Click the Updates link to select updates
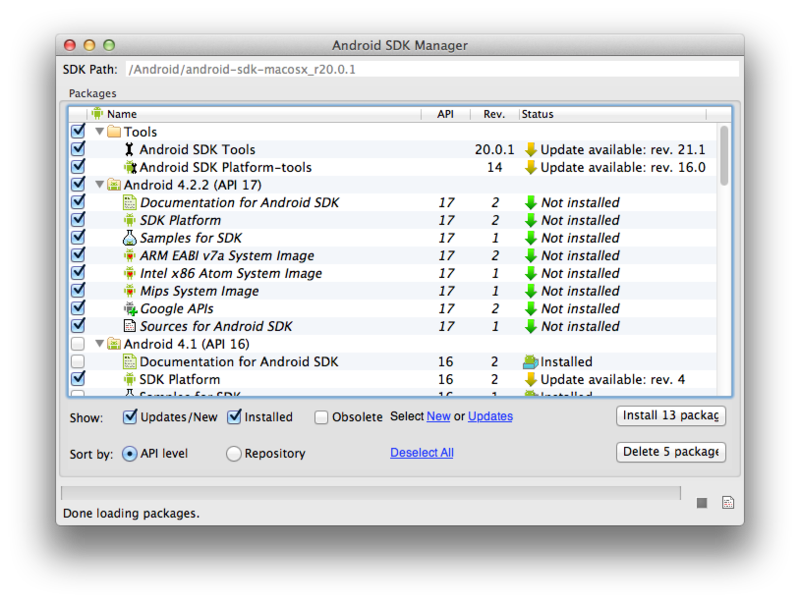This screenshot has height=603, width=800. [x=490, y=416]
